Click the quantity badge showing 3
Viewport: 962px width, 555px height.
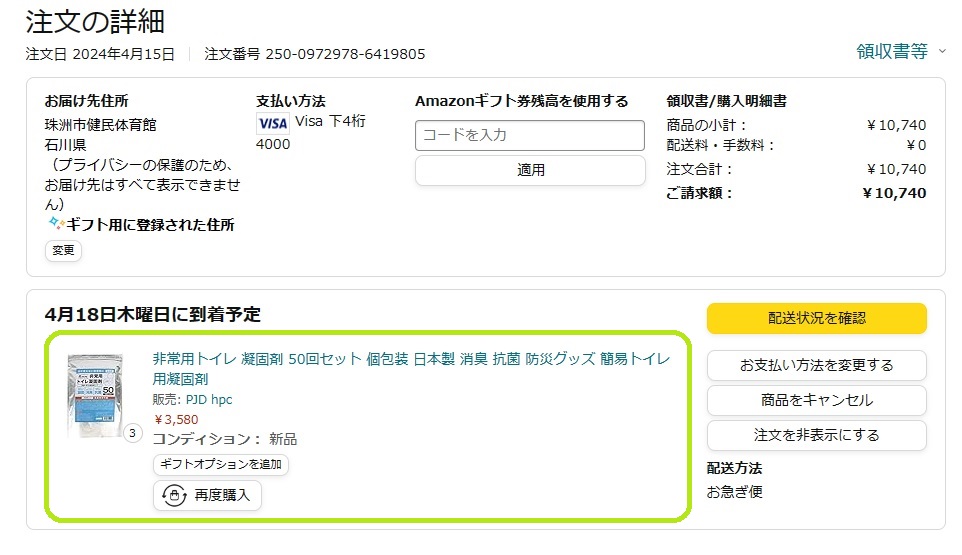(133, 434)
